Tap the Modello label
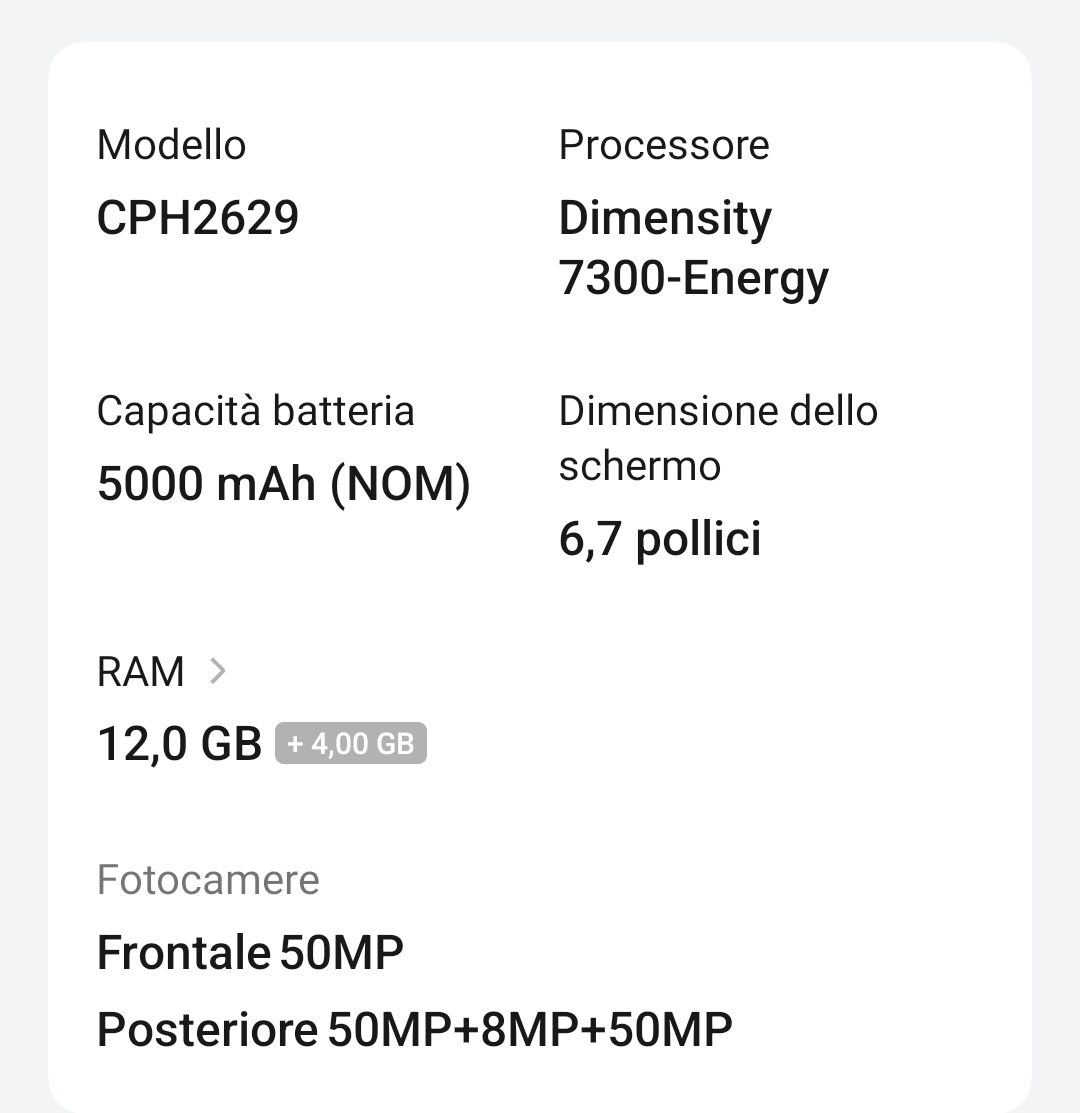 coord(171,145)
